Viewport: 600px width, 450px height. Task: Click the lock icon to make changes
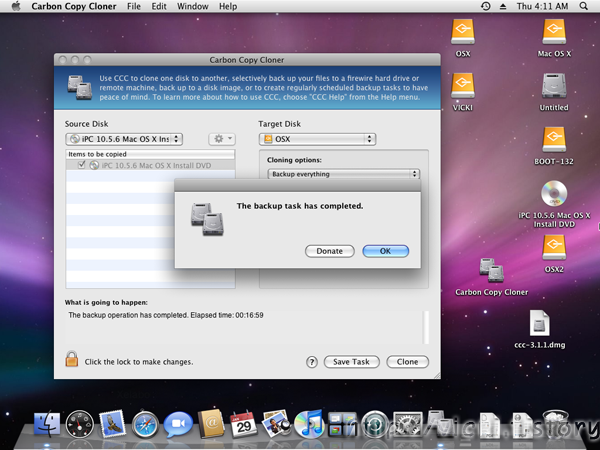[x=72, y=359]
